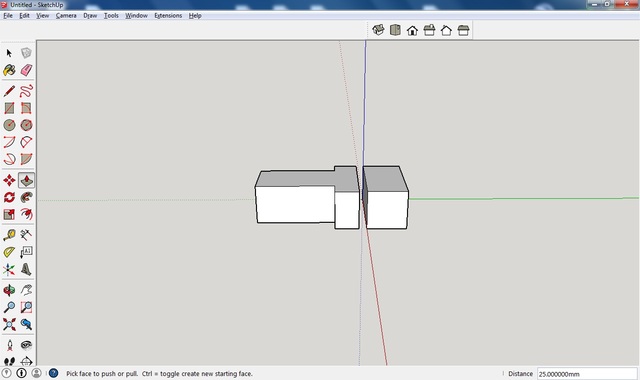640x380 pixels.
Task: Click the Zoom Extents tool
Action: coord(9,324)
